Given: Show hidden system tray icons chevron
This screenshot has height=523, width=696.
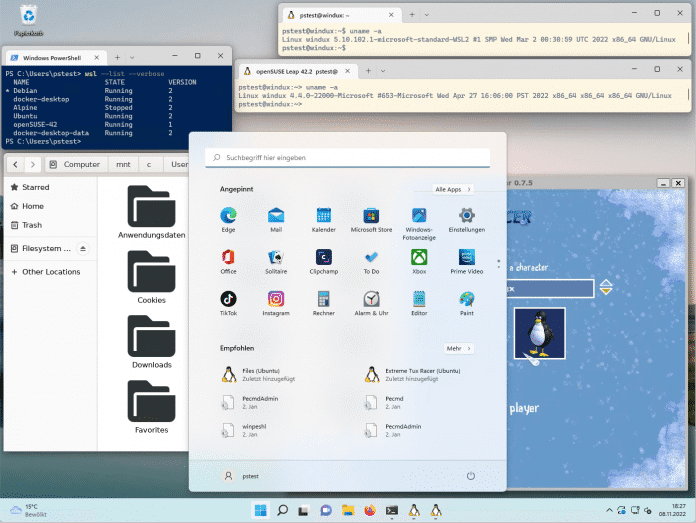Looking at the screenshot, I should click(609, 511).
